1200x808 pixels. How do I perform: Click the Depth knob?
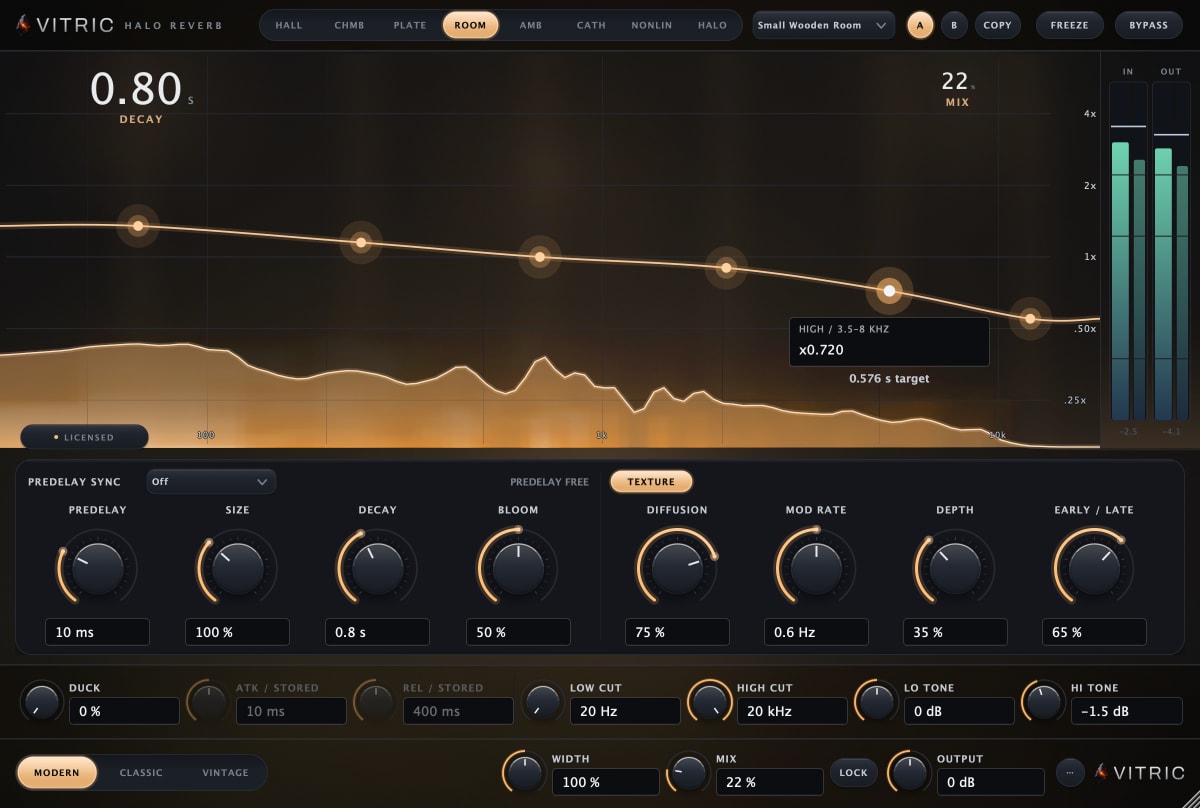click(955, 568)
